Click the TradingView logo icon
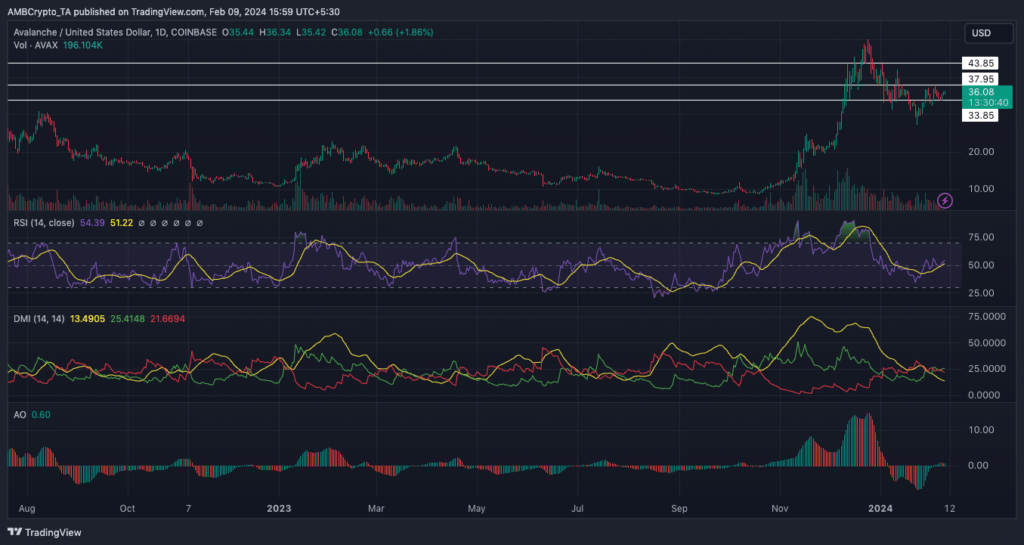This screenshot has width=1024, height=545. 17,532
